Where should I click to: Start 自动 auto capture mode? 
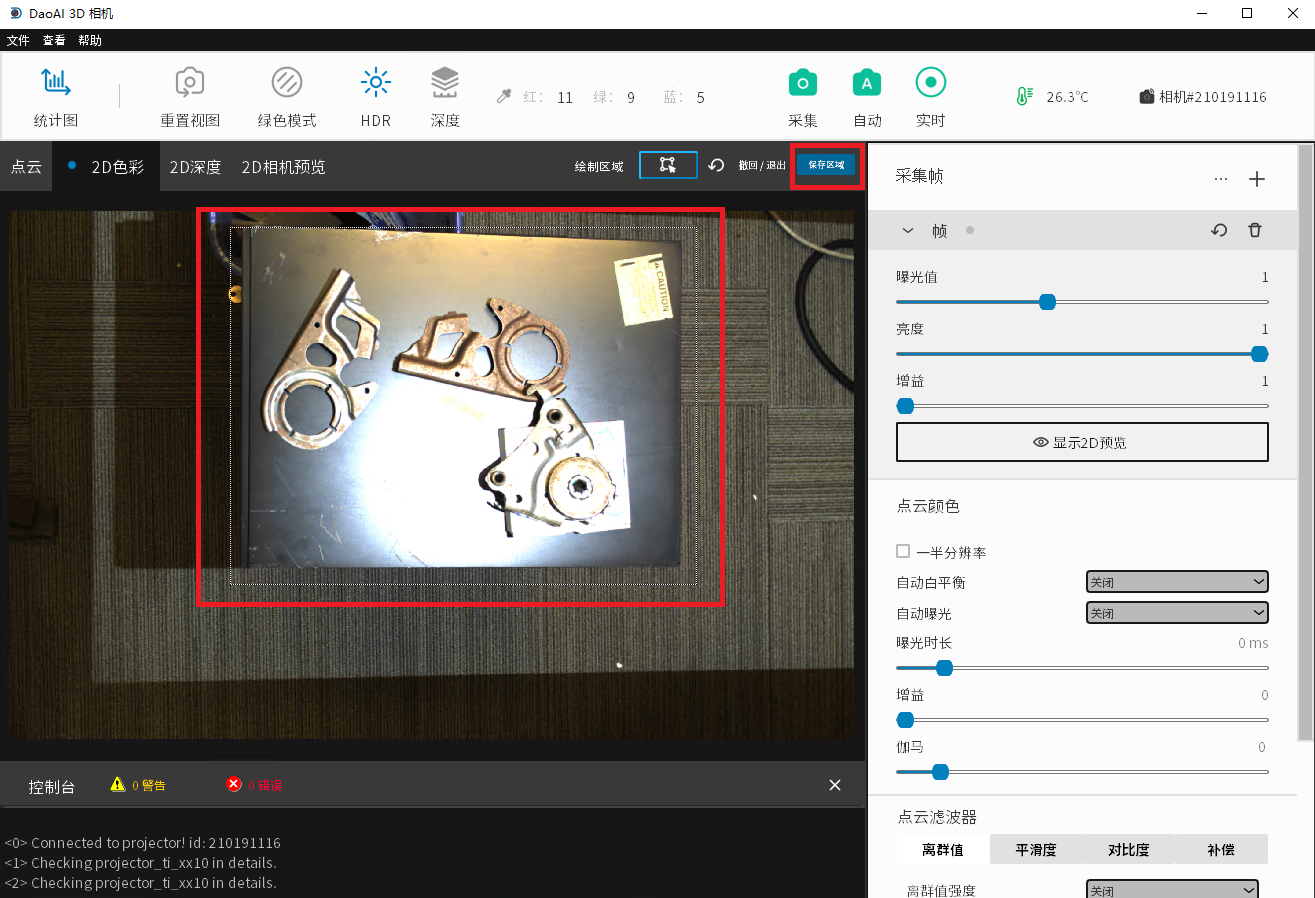tap(867, 97)
